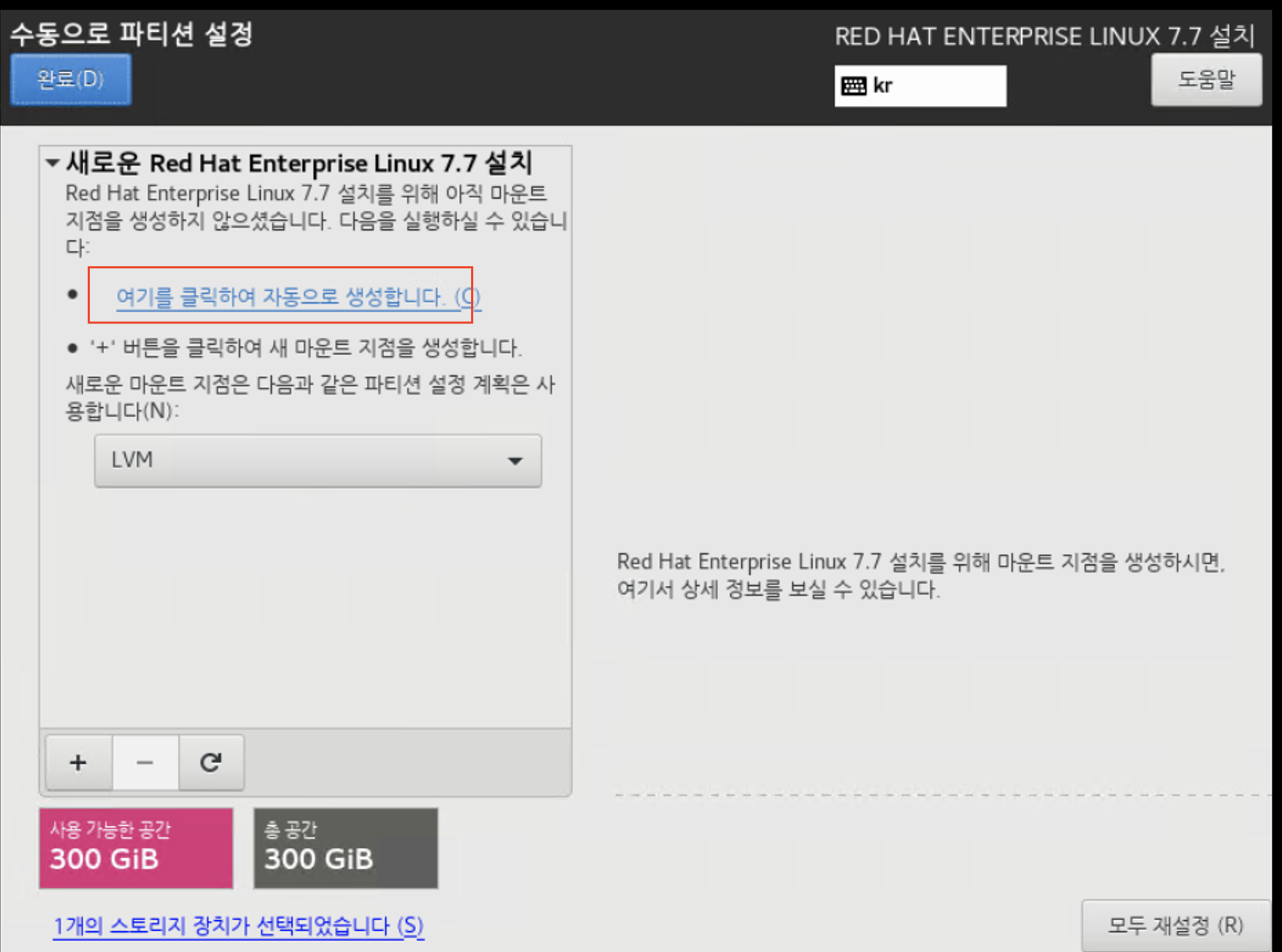
Task: Click the RED HAT ENTERPRISE LINUX 7.7 설치 header text
Action: [x=1044, y=36]
